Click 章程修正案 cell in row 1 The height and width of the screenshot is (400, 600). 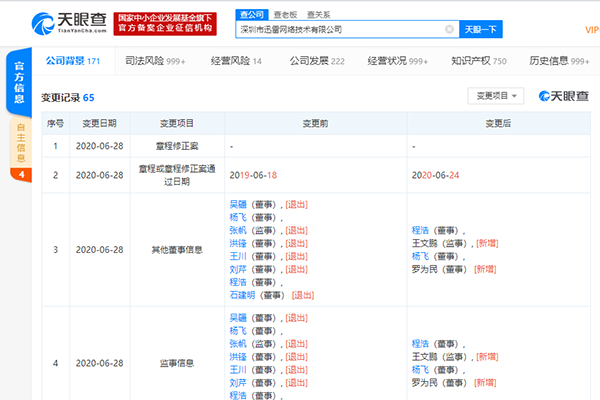pyautogui.click(x=177, y=146)
